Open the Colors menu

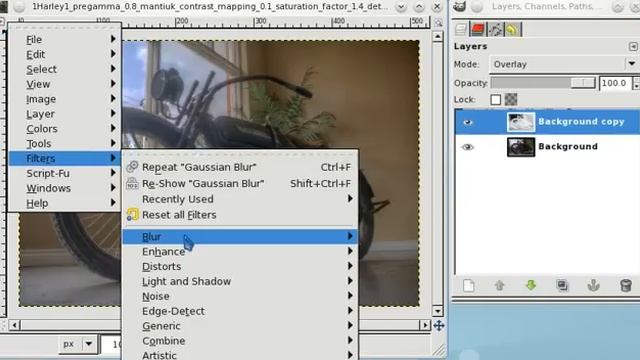pos(64,129)
